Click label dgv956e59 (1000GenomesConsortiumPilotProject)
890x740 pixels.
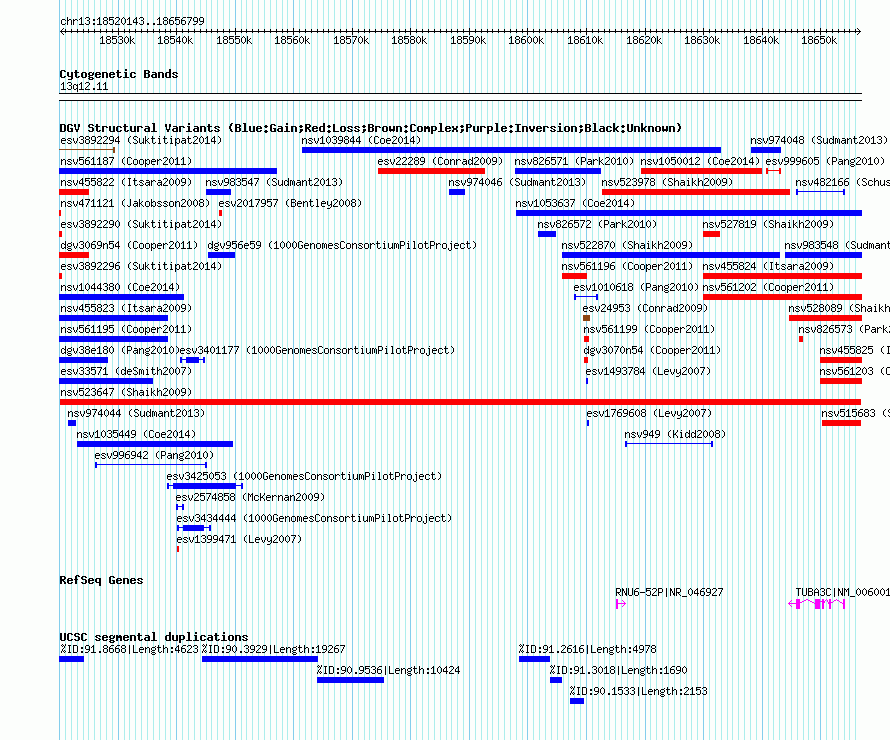click(x=342, y=245)
